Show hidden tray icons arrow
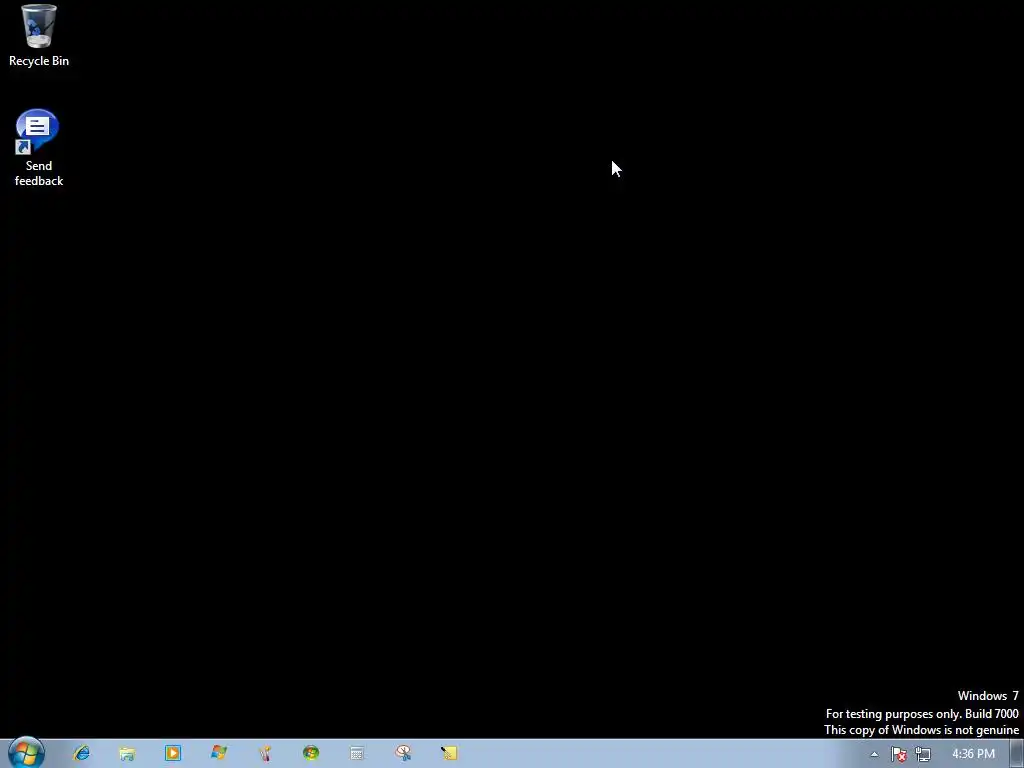Viewport: 1024px width, 768px height. [874, 754]
